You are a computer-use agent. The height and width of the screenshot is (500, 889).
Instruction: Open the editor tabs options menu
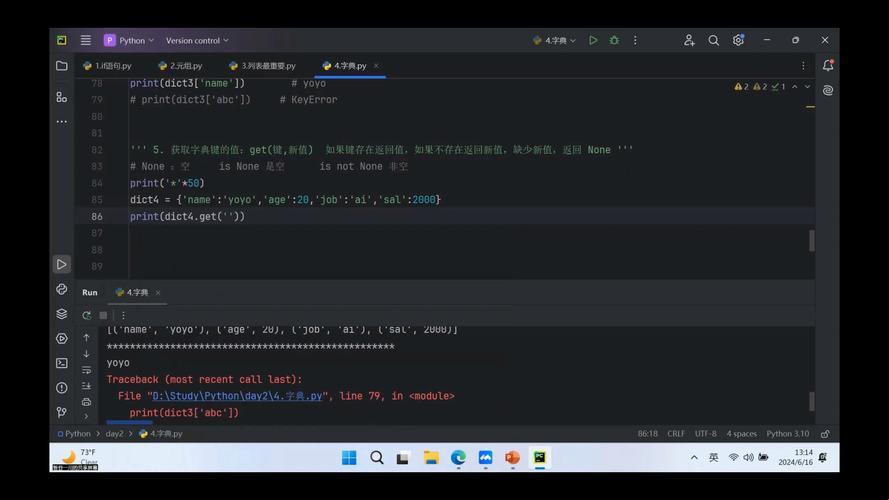point(803,66)
